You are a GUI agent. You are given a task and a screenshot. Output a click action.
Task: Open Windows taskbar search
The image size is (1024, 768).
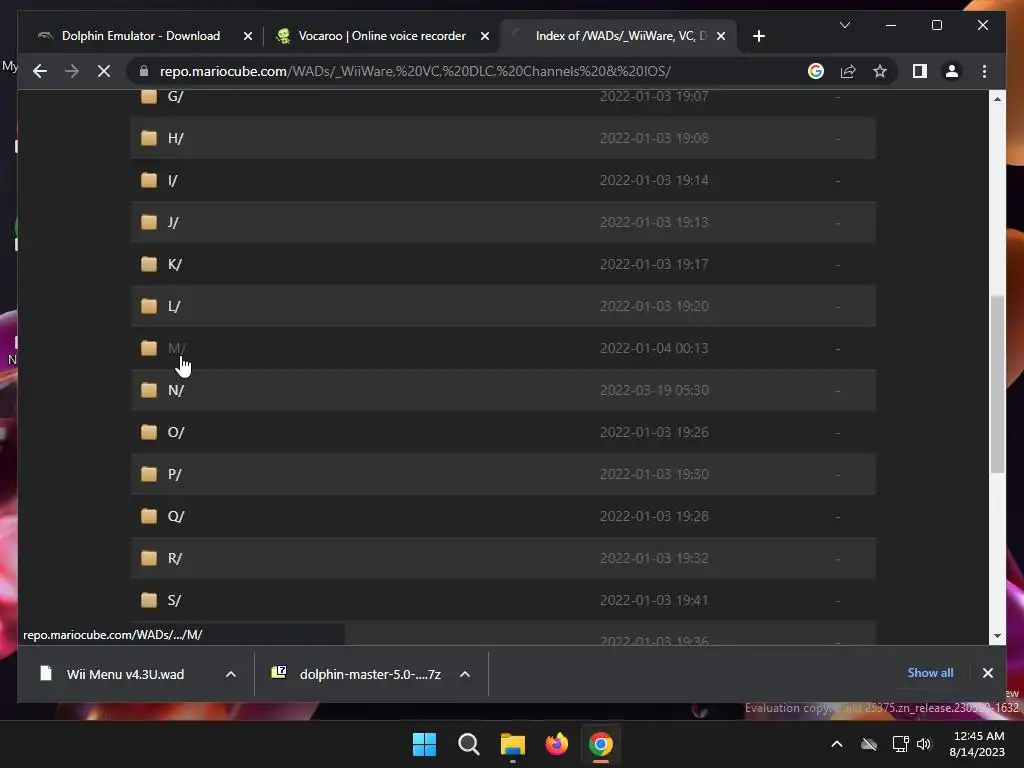point(468,744)
